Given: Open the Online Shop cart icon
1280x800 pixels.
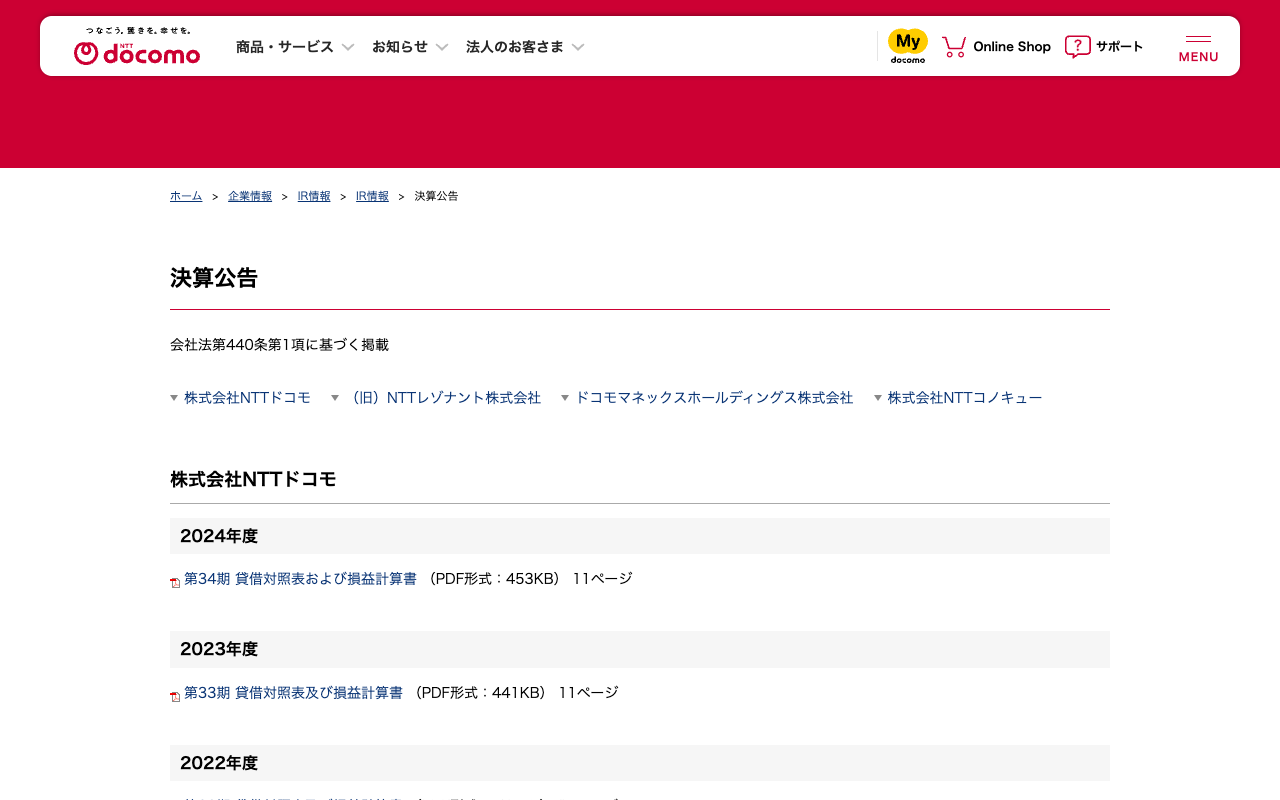Looking at the screenshot, I should pos(954,46).
